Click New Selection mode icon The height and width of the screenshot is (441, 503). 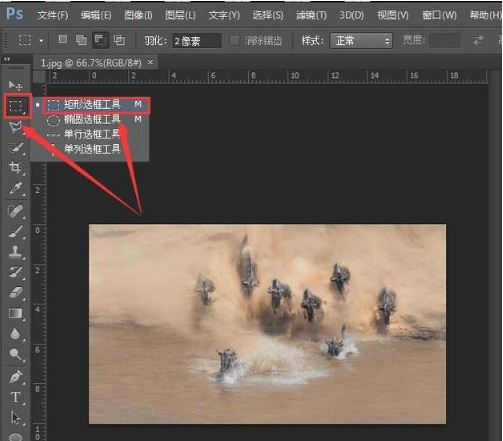tap(63, 40)
